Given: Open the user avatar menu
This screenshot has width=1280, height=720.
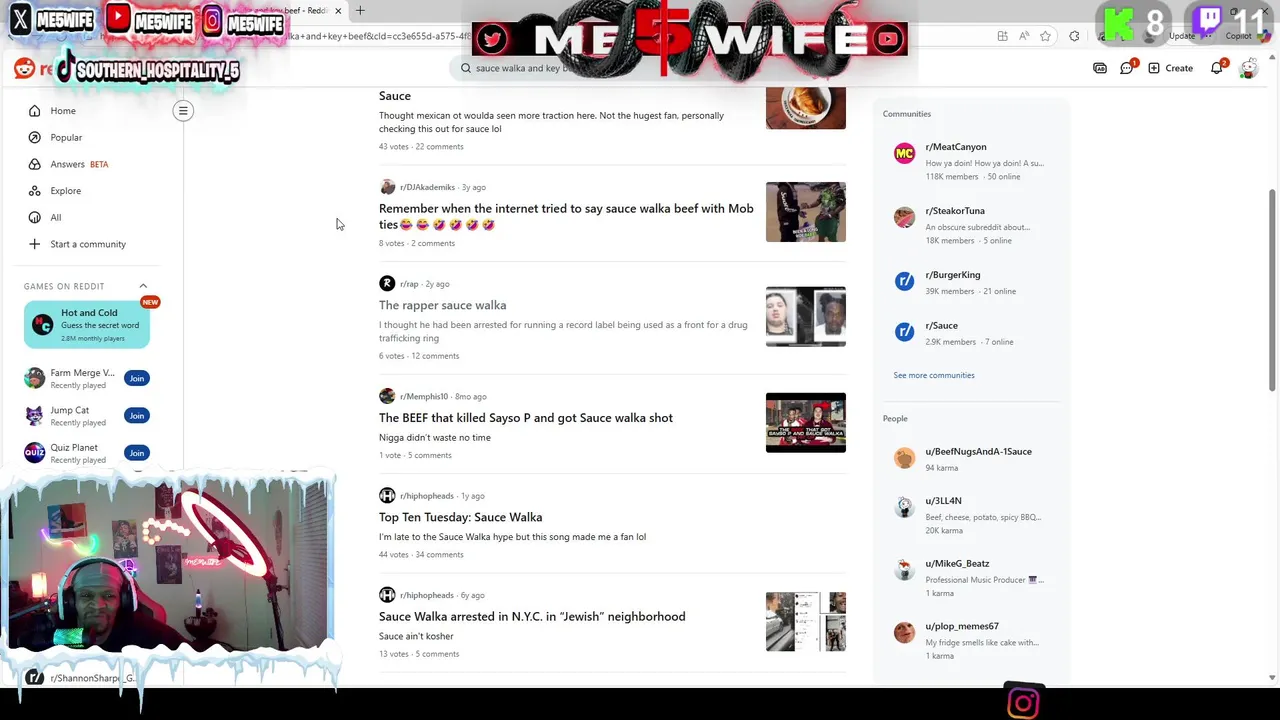Looking at the screenshot, I should 1248,68.
